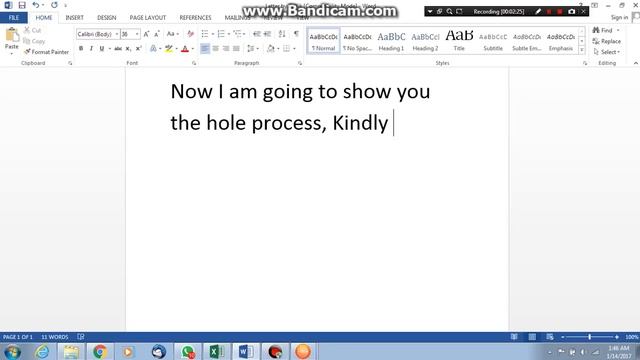Align text left
The image size is (640, 360).
[205, 49]
